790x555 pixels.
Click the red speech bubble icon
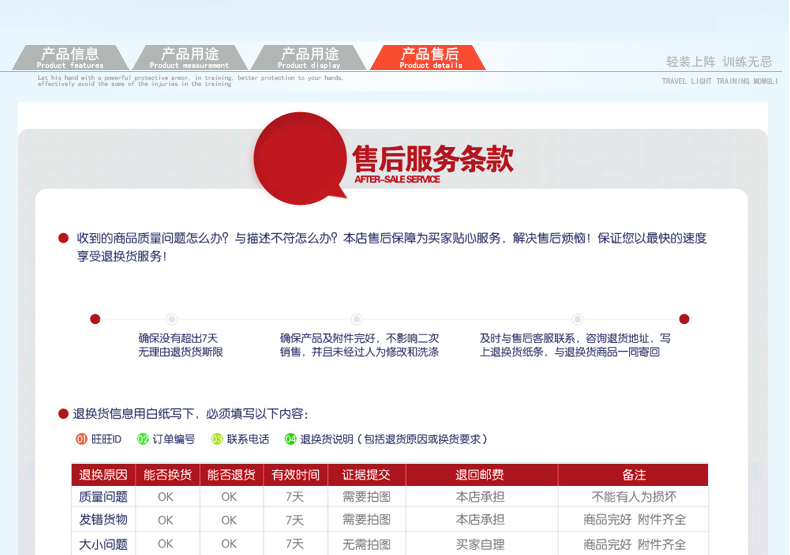(299, 157)
